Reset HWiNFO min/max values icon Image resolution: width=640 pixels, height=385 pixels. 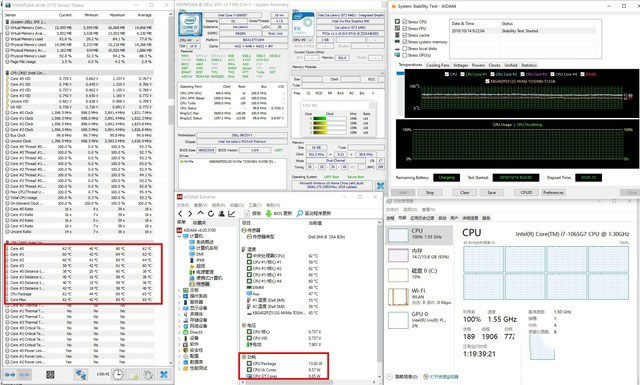click(148, 374)
